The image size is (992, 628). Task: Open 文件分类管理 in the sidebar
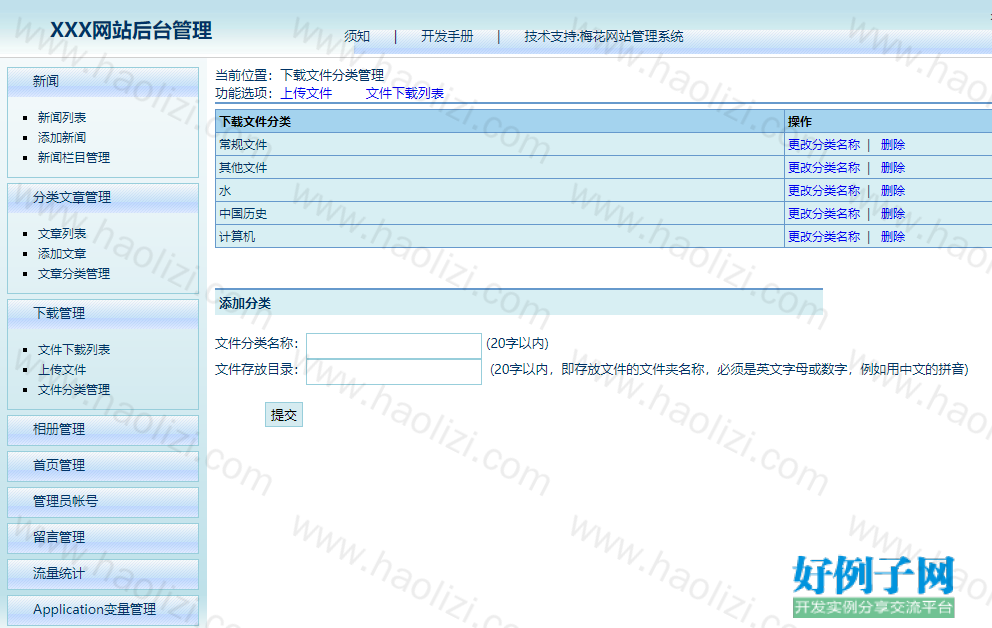(74, 390)
